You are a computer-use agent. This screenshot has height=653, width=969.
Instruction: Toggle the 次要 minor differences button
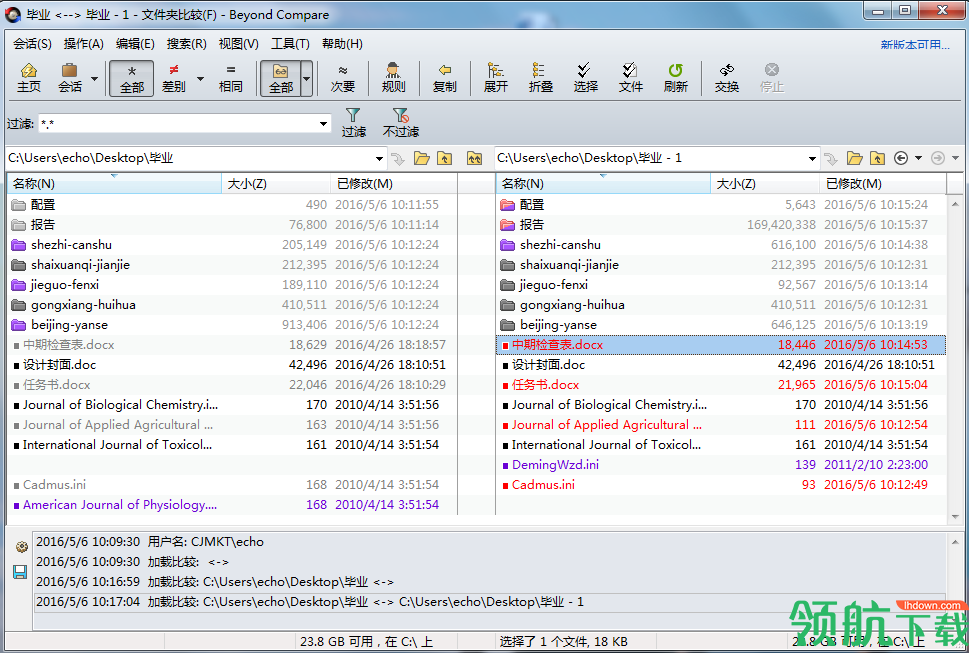tap(343, 78)
